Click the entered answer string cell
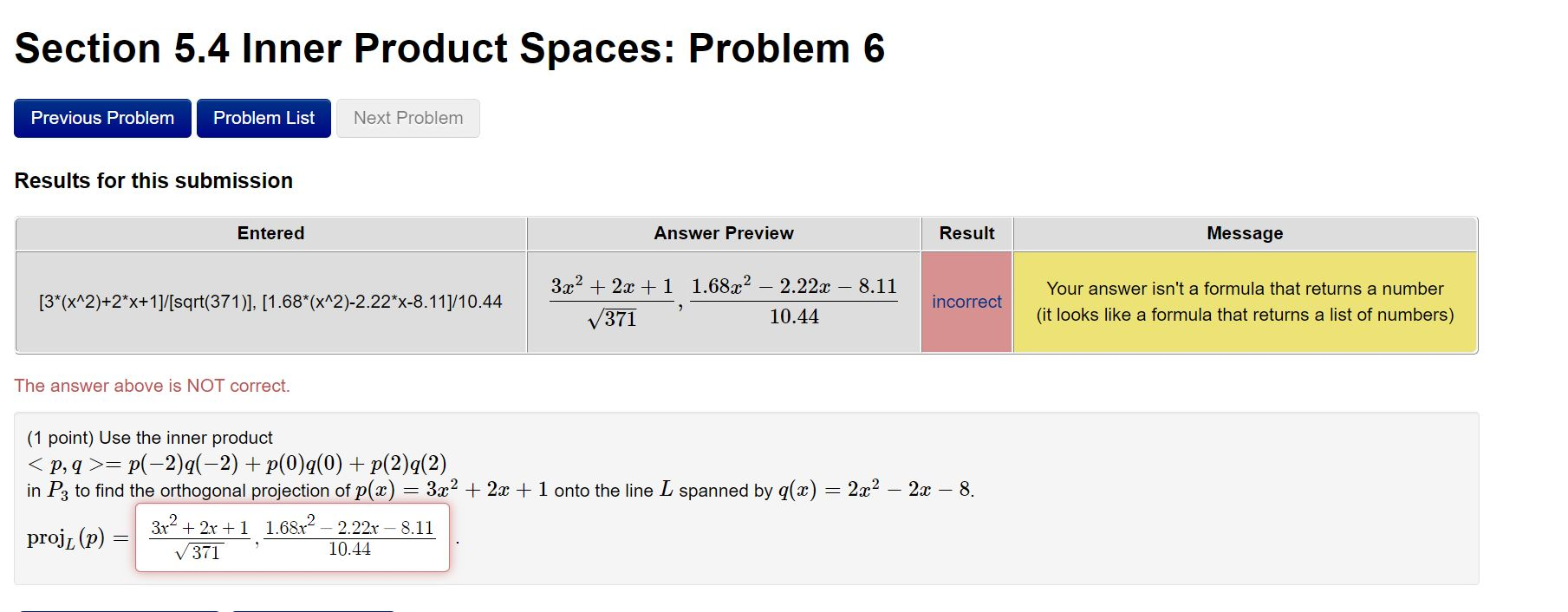 (270, 301)
